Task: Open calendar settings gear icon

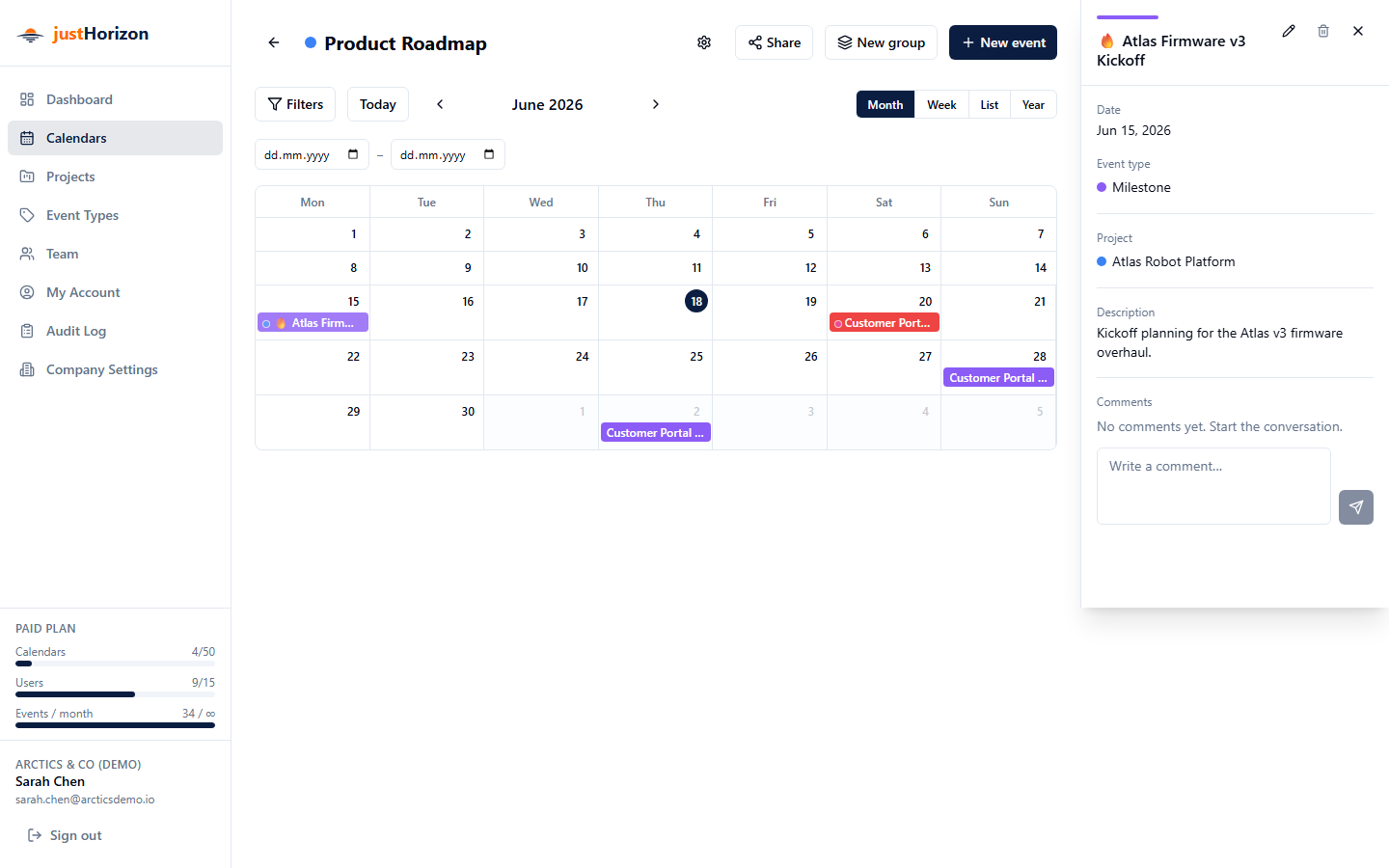Action: (704, 42)
